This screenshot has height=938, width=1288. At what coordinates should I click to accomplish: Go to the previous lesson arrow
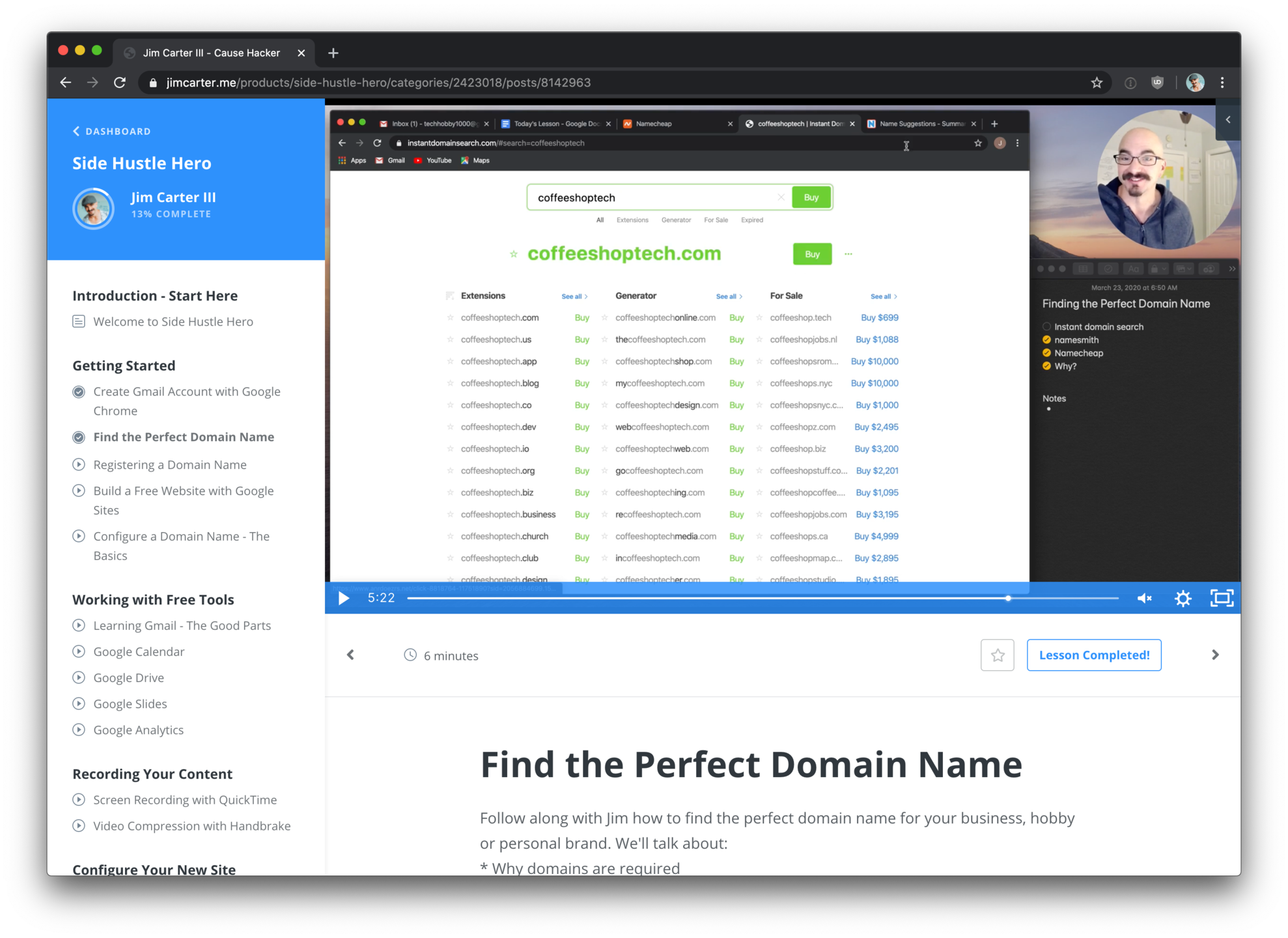[x=350, y=655]
